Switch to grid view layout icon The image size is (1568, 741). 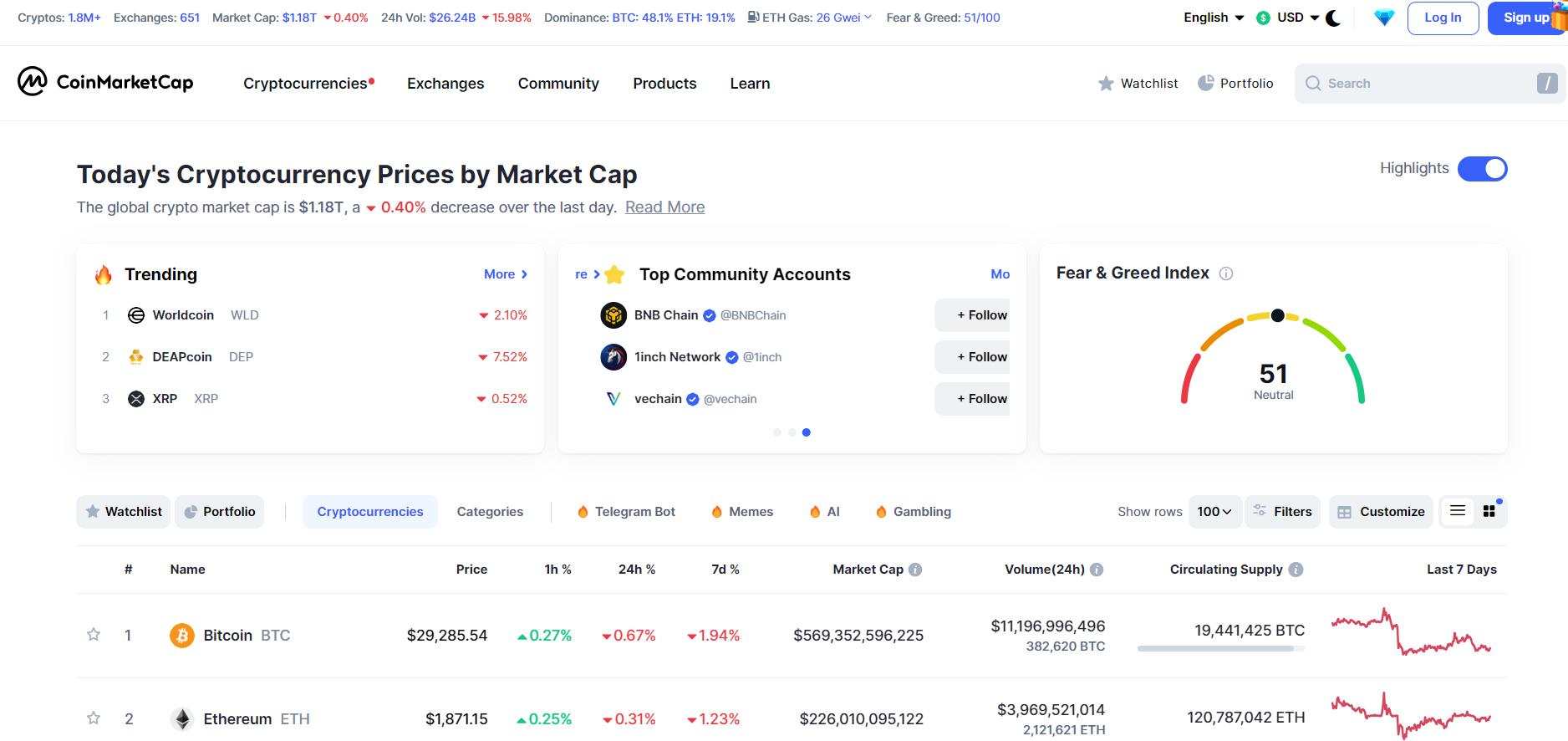pos(1489,511)
